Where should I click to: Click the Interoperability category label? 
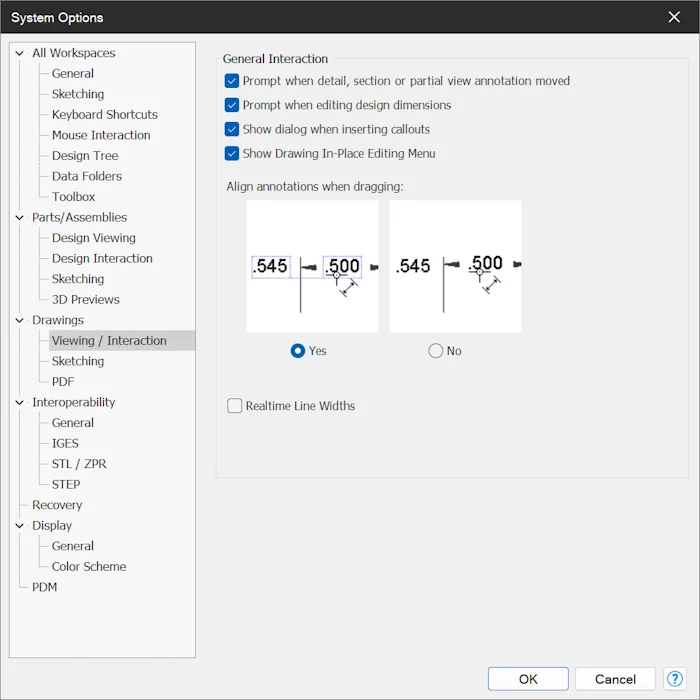pyautogui.click(x=74, y=402)
